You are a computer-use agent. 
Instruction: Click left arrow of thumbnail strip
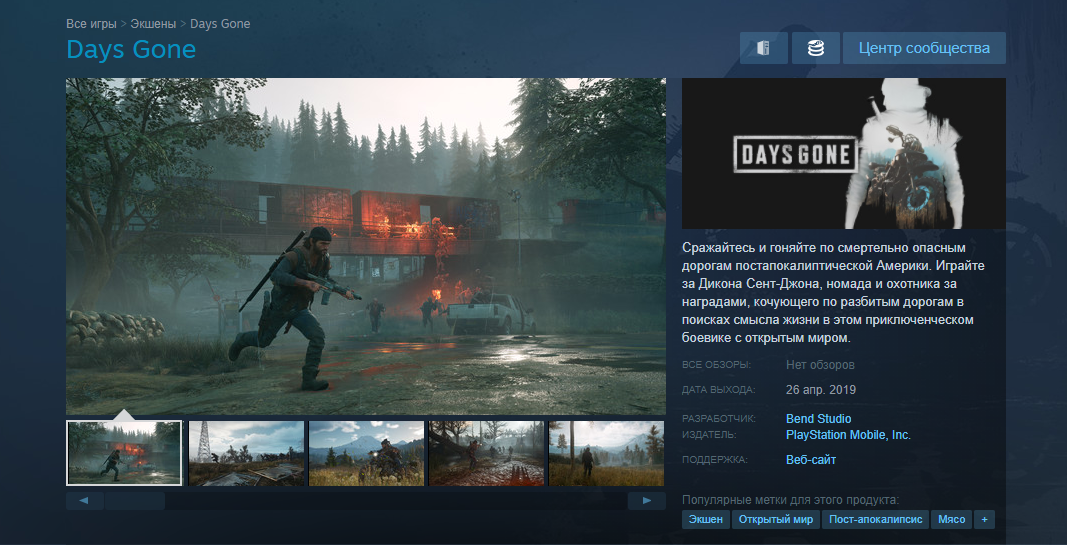84,501
